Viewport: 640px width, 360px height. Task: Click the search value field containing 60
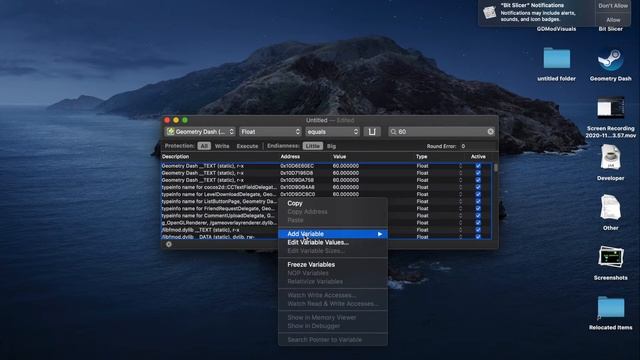pos(441,131)
